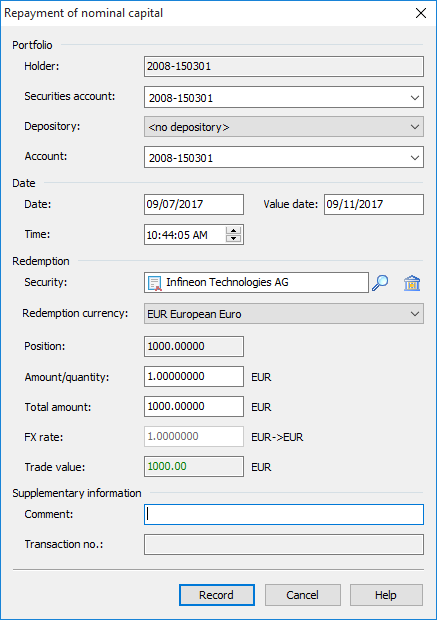This screenshot has width=437, height=620.
Task: Expand the Securities account dropdown
Action: (x=414, y=97)
